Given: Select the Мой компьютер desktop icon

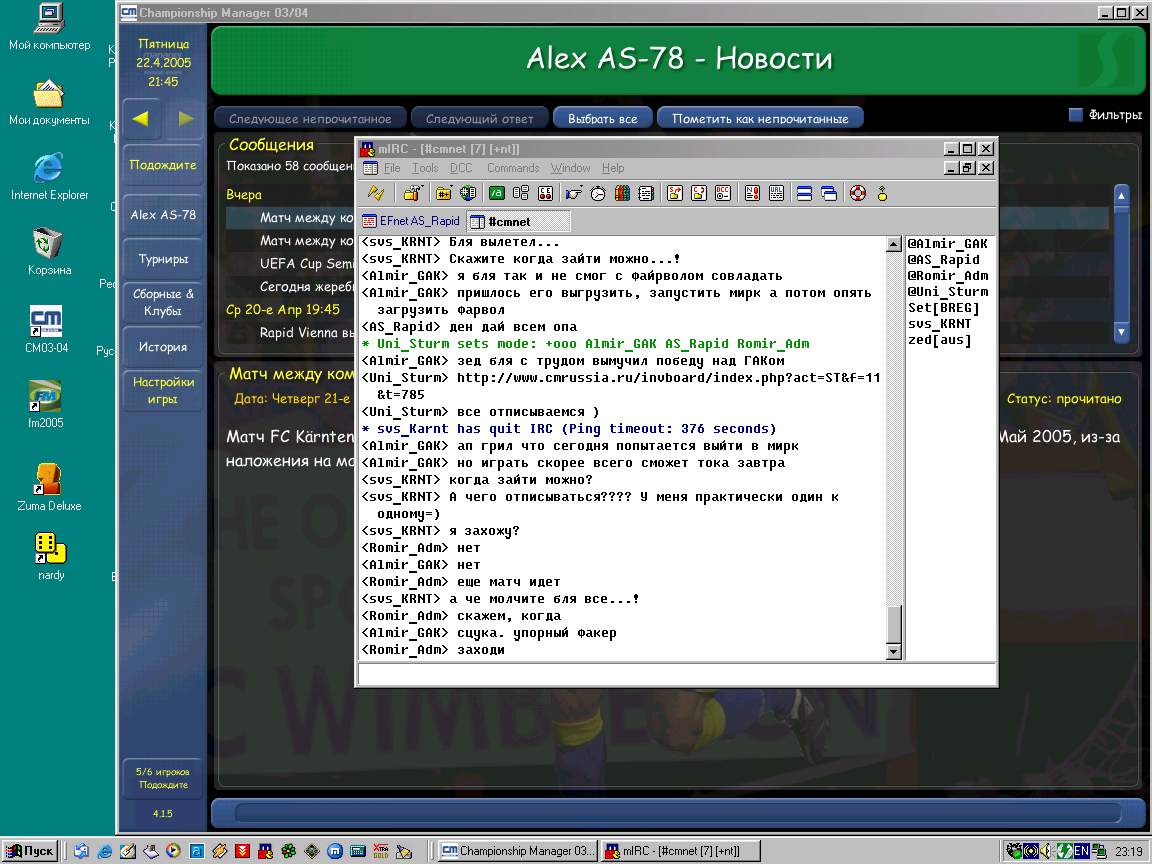Looking at the screenshot, I should click(x=49, y=28).
